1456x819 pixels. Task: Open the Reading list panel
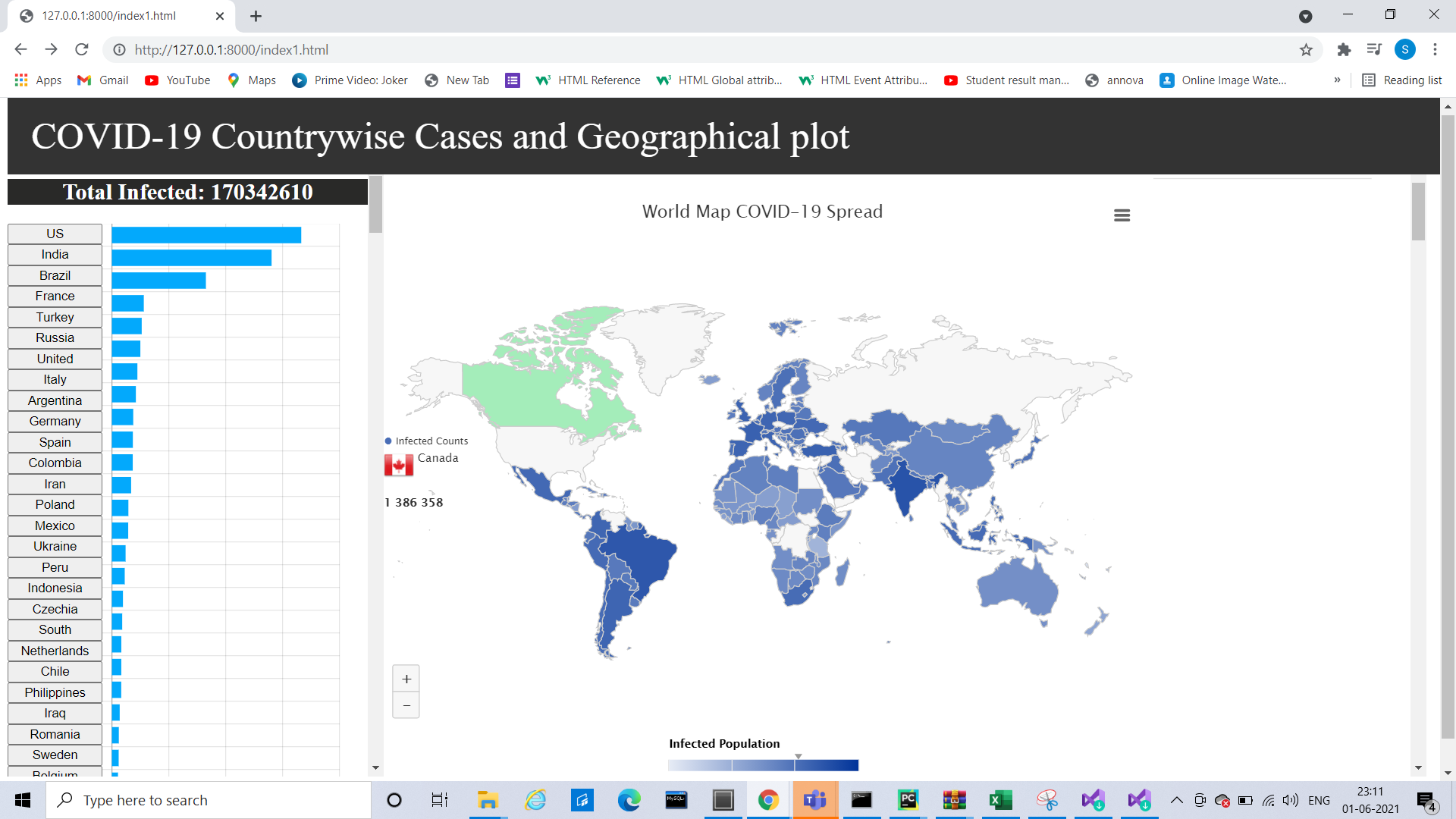click(x=1402, y=80)
